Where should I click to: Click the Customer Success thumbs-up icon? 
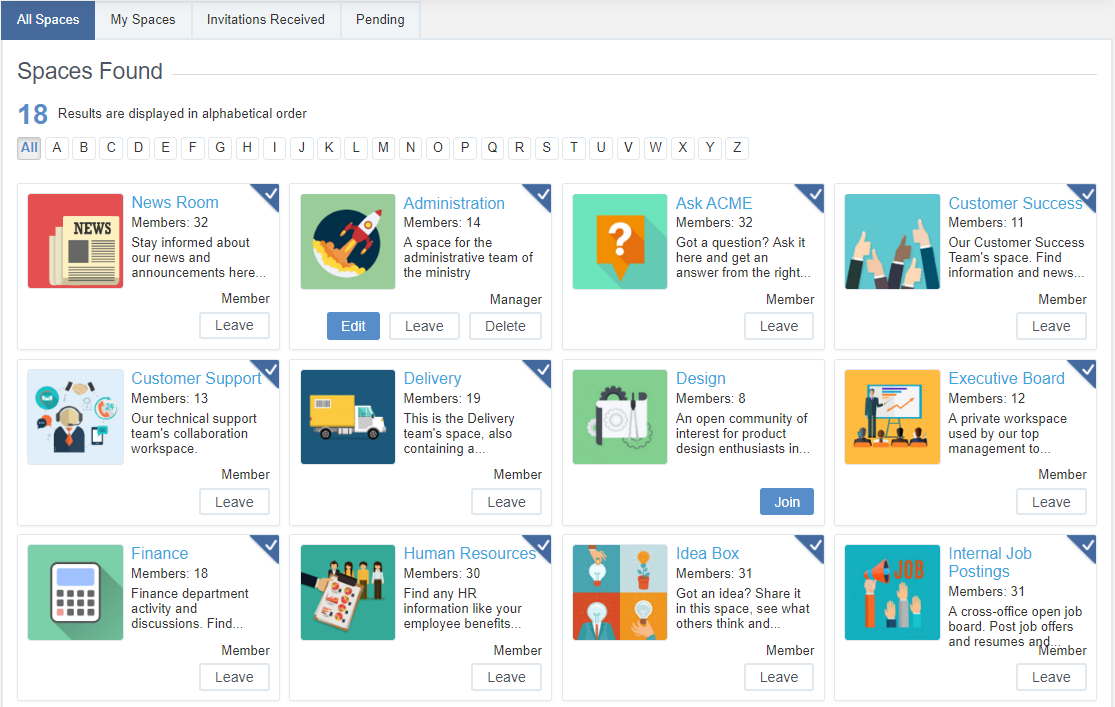[x=891, y=241]
